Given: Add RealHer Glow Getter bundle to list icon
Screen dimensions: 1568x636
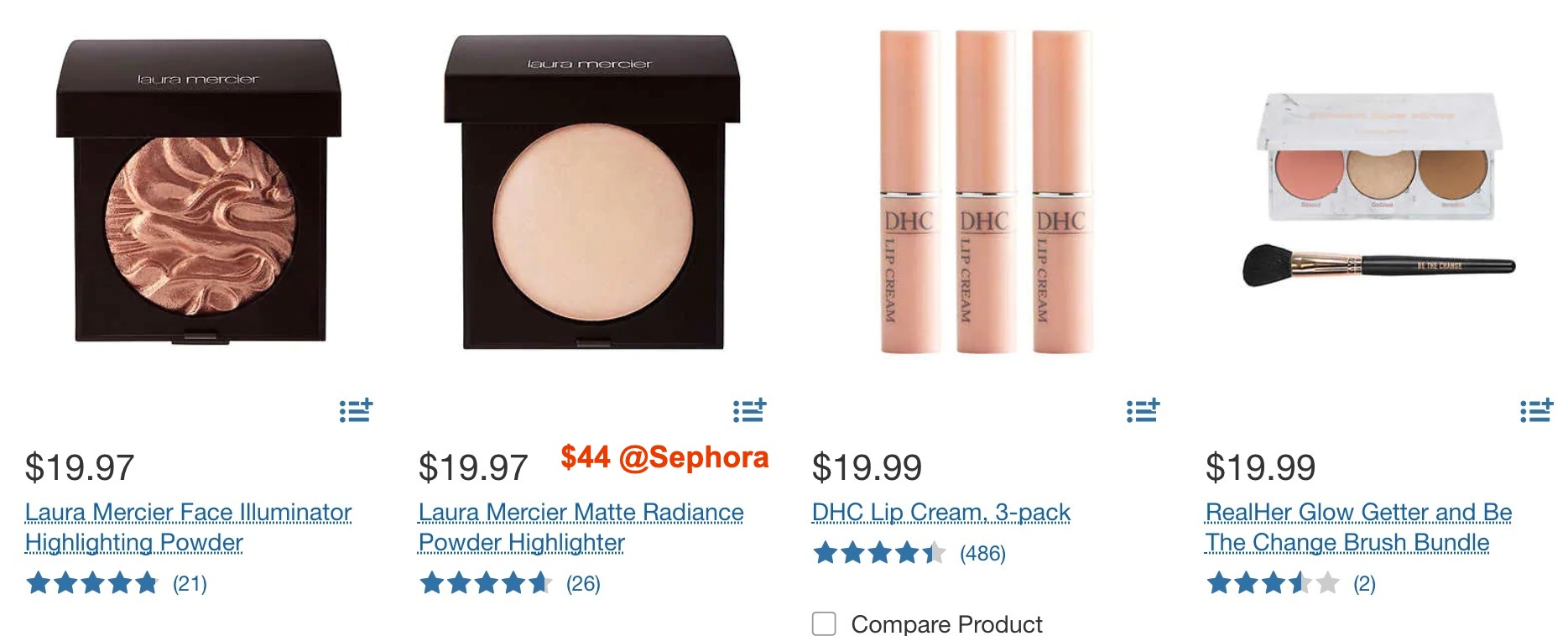Looking at the screenshot, I should click(x=1536, y=410).
